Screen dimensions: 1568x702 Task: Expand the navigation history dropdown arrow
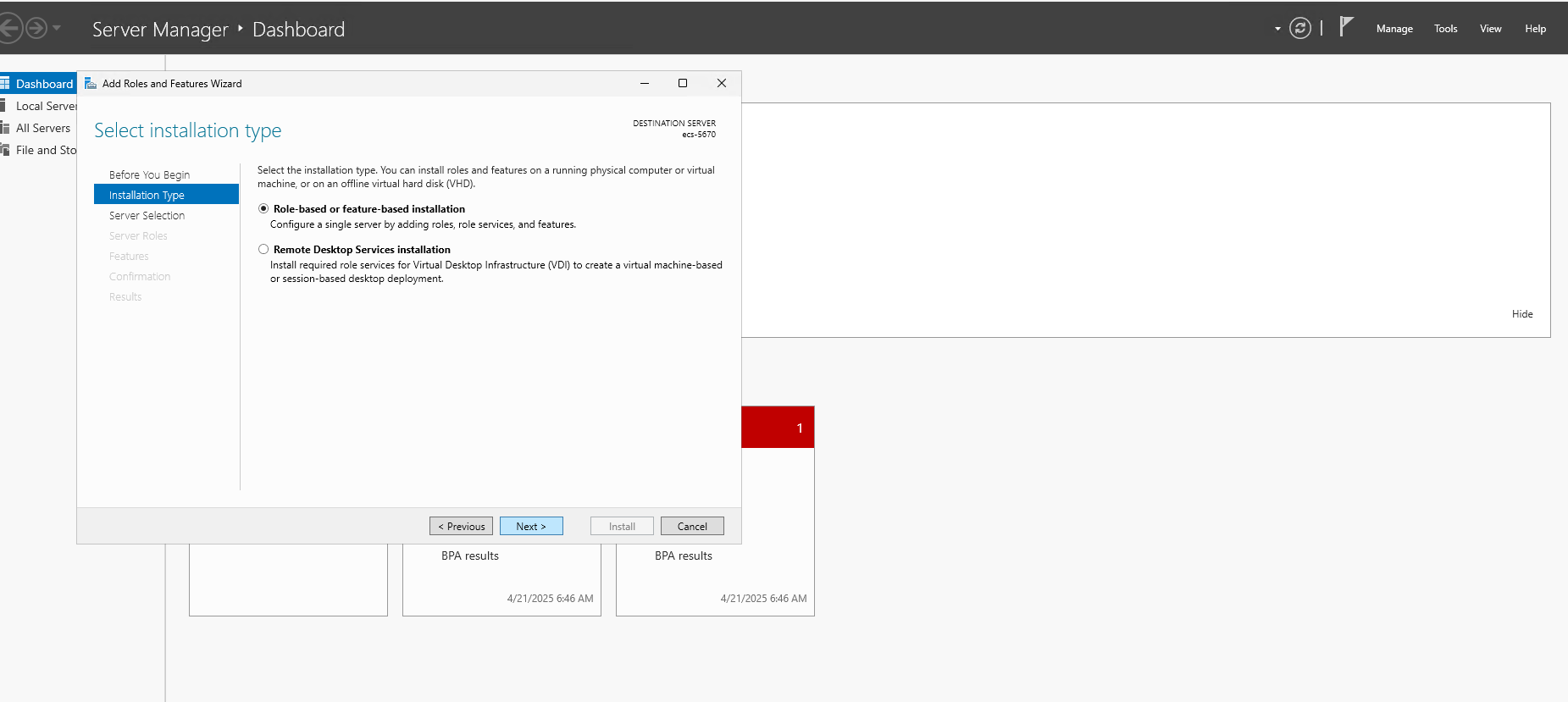(x=57, y=29)
